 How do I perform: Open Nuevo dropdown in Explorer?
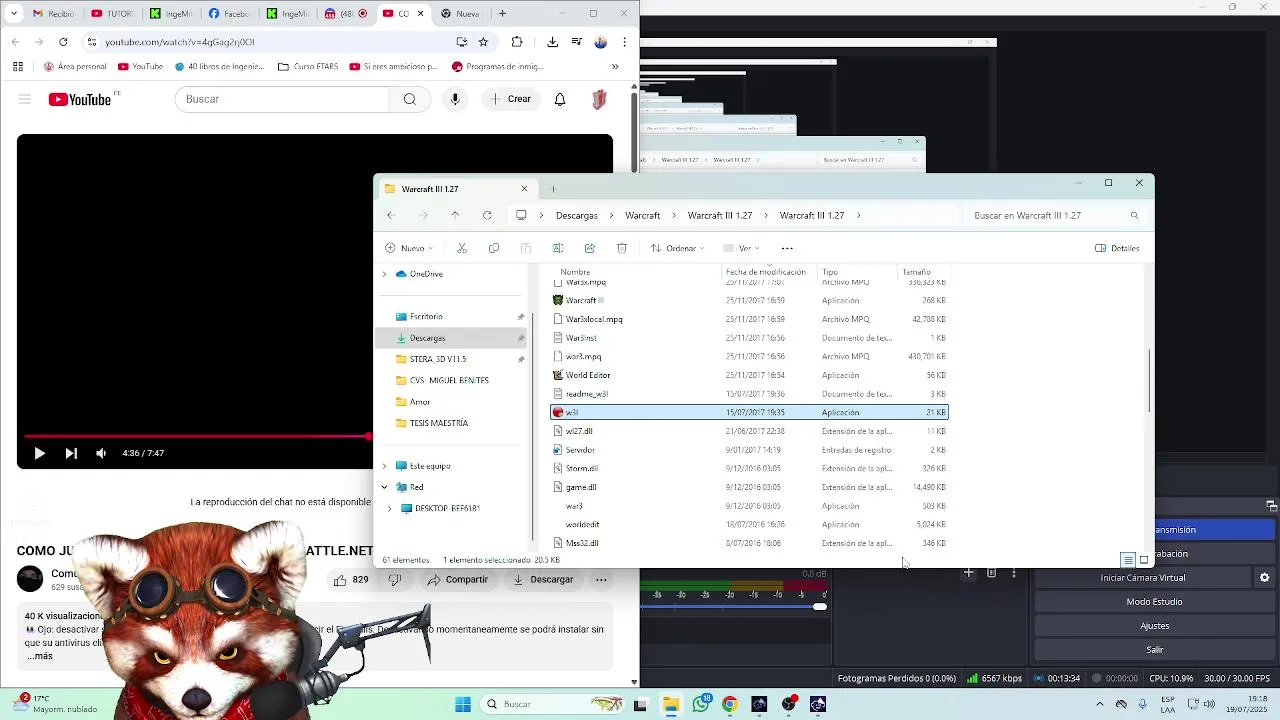pyautogui.click(x=409, y=248)
